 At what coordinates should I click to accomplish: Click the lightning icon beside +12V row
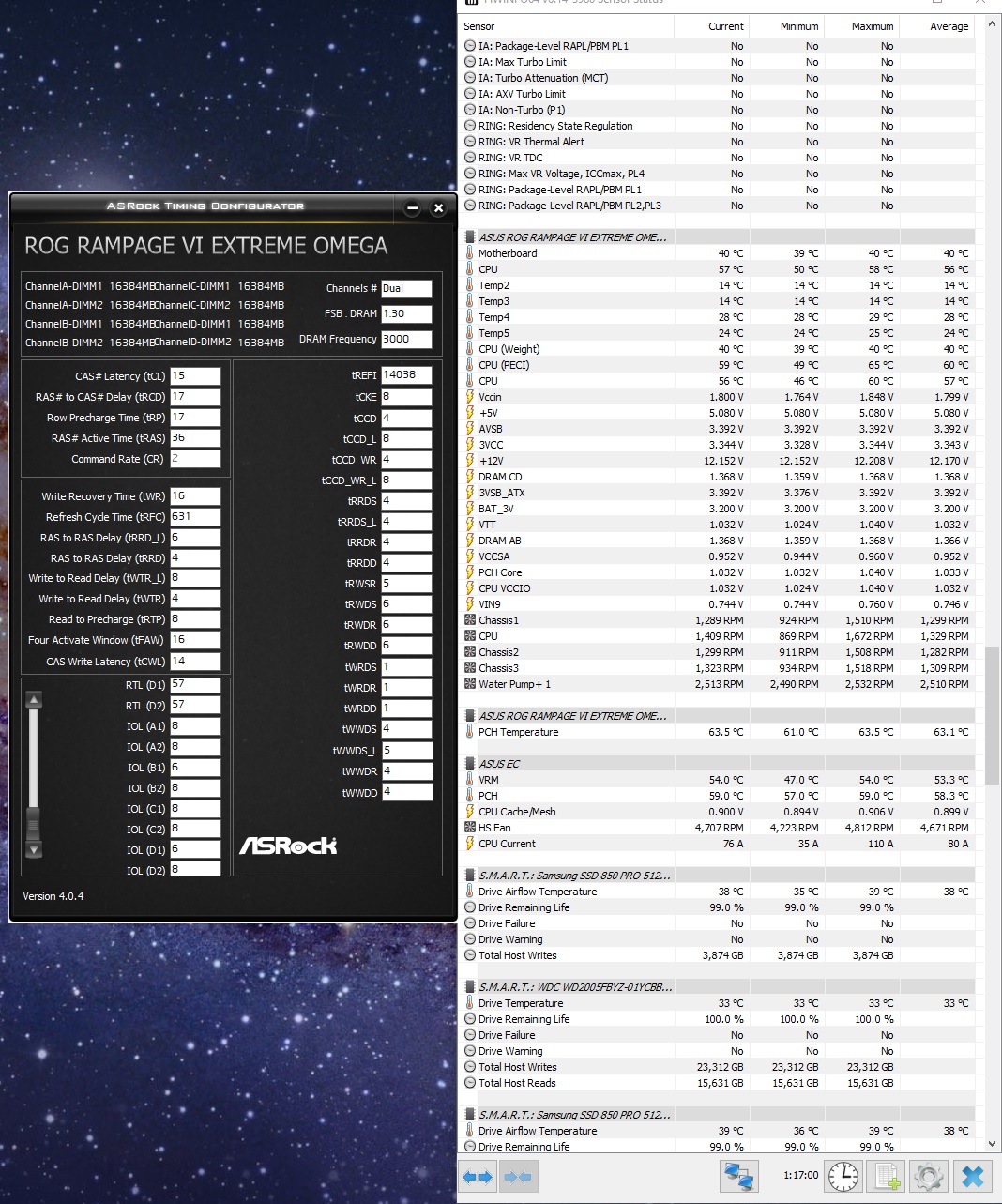pos(470,461)
